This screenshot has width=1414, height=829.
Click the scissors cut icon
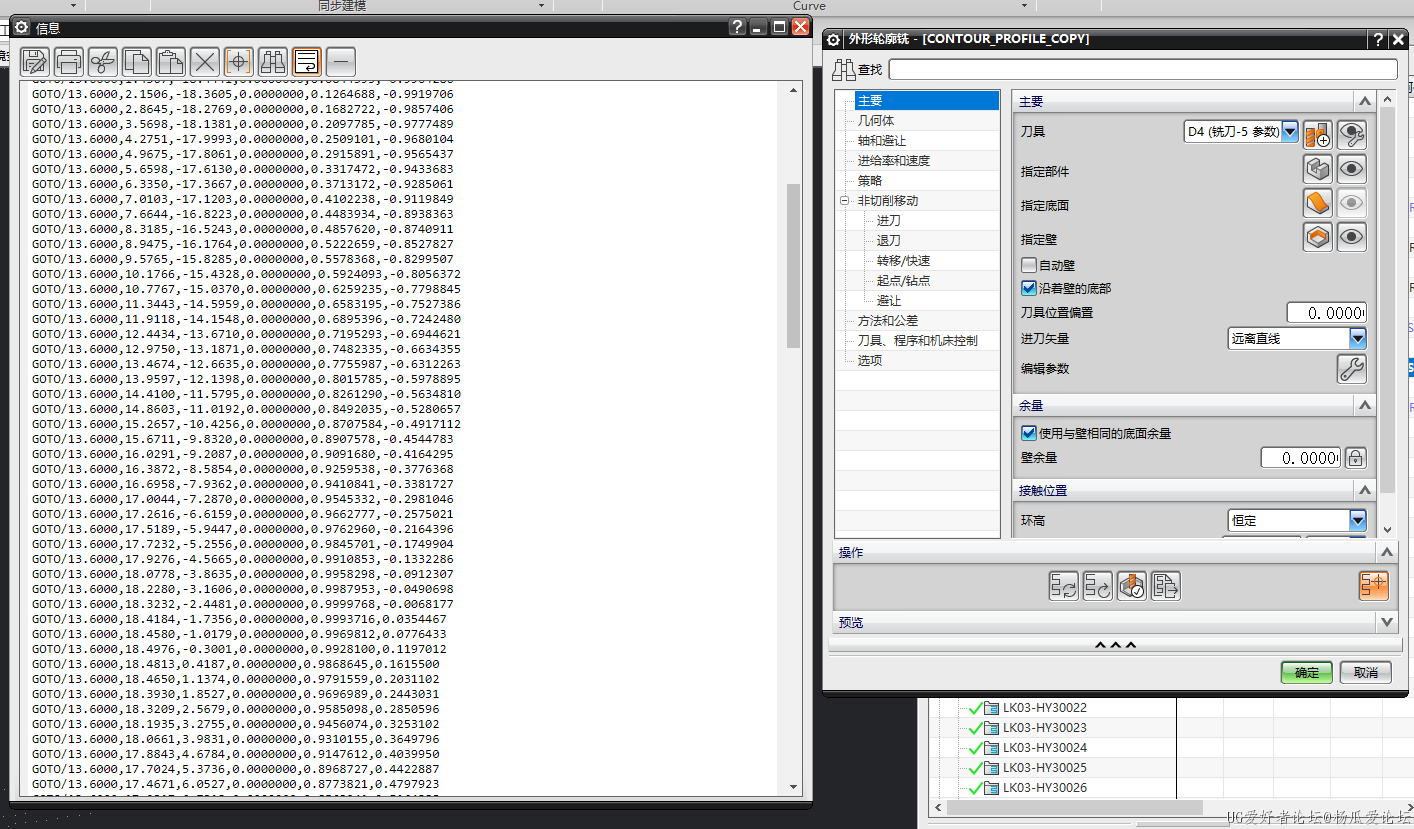pos(103,61)
